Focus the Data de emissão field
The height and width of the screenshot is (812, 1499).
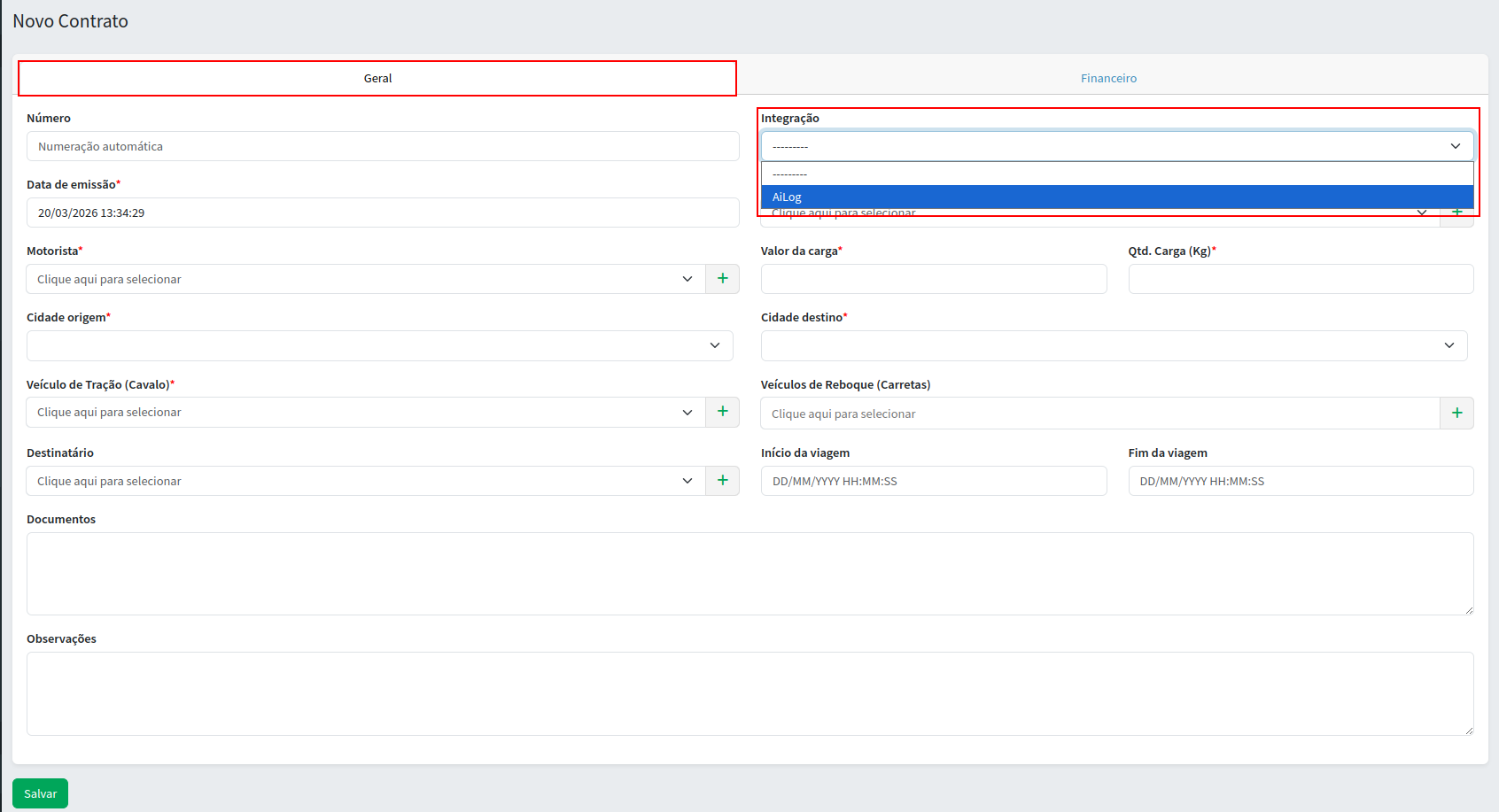[383, 213]
